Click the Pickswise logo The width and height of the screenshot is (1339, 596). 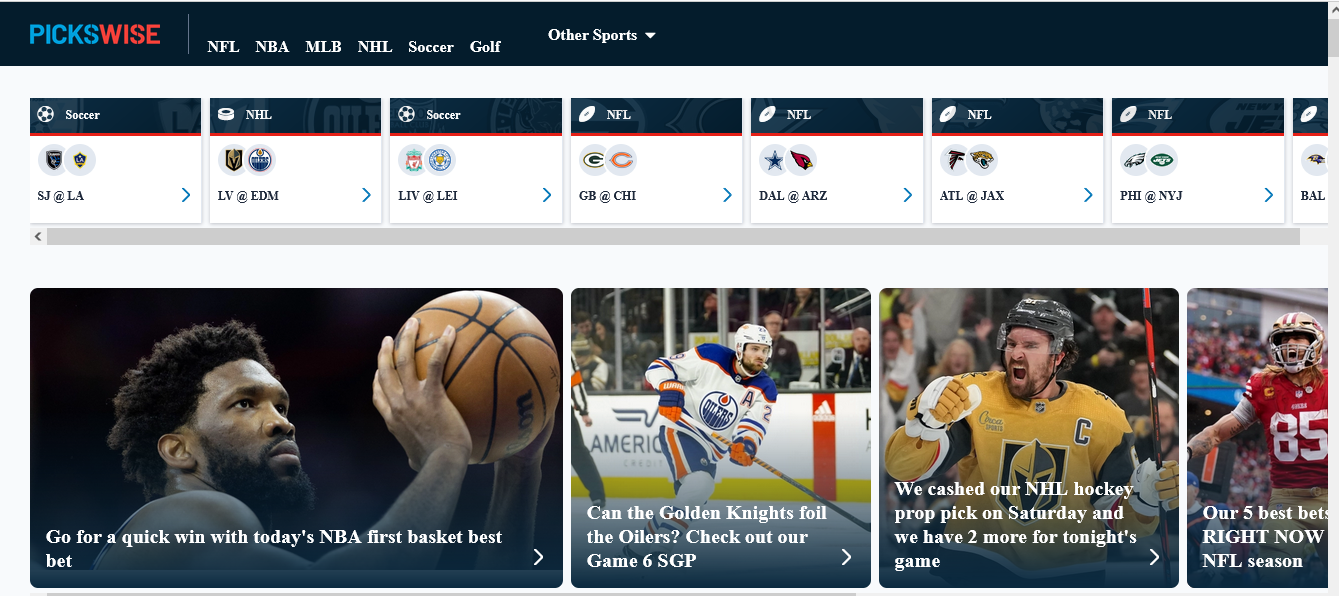click(95, 34)
